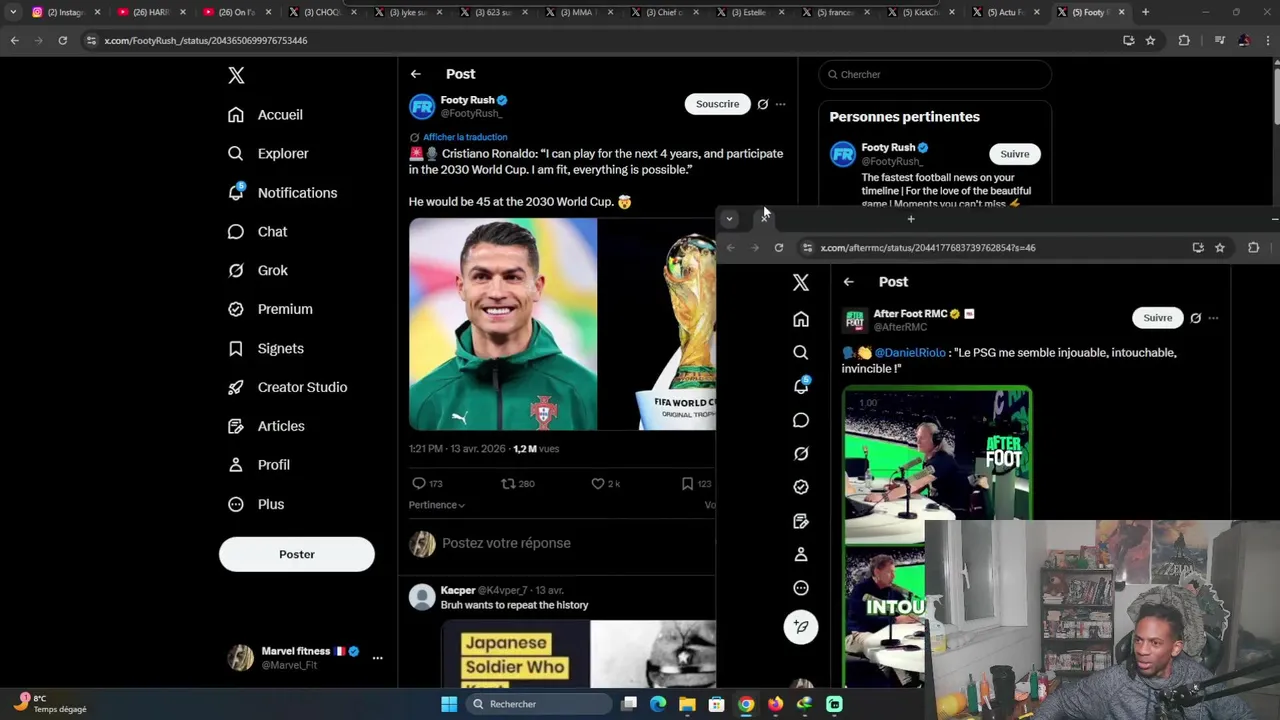This screenshot has height=720, width=1280.
Task: Go back from the After Foot RMC post
Action: [x=848, y=282]
